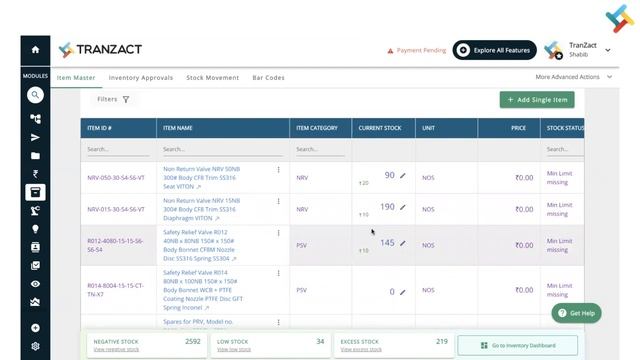Open the checklist tasks module icon

[x=36, y=266]
